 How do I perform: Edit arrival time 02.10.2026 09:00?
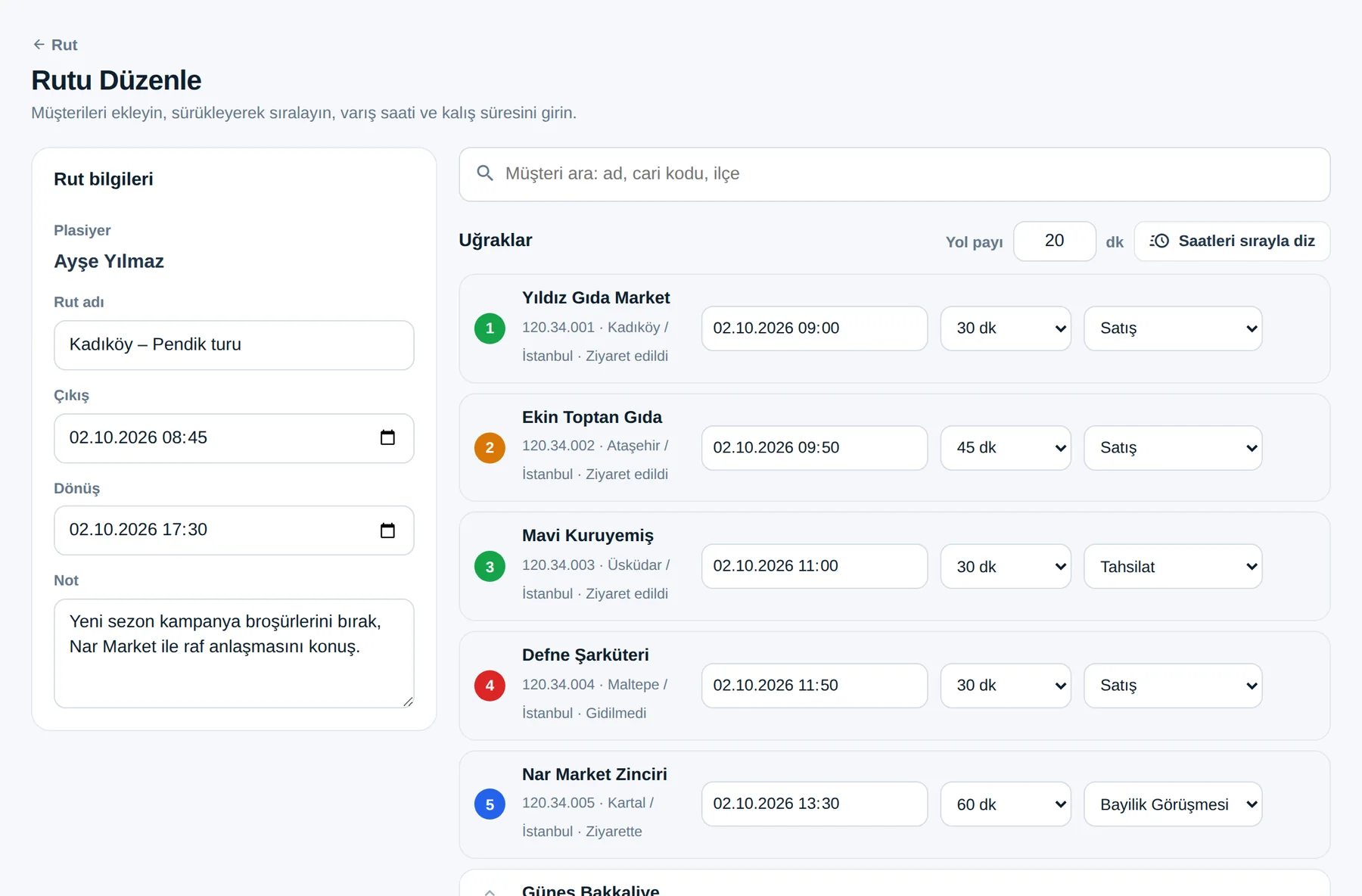[x=814, y=328]
